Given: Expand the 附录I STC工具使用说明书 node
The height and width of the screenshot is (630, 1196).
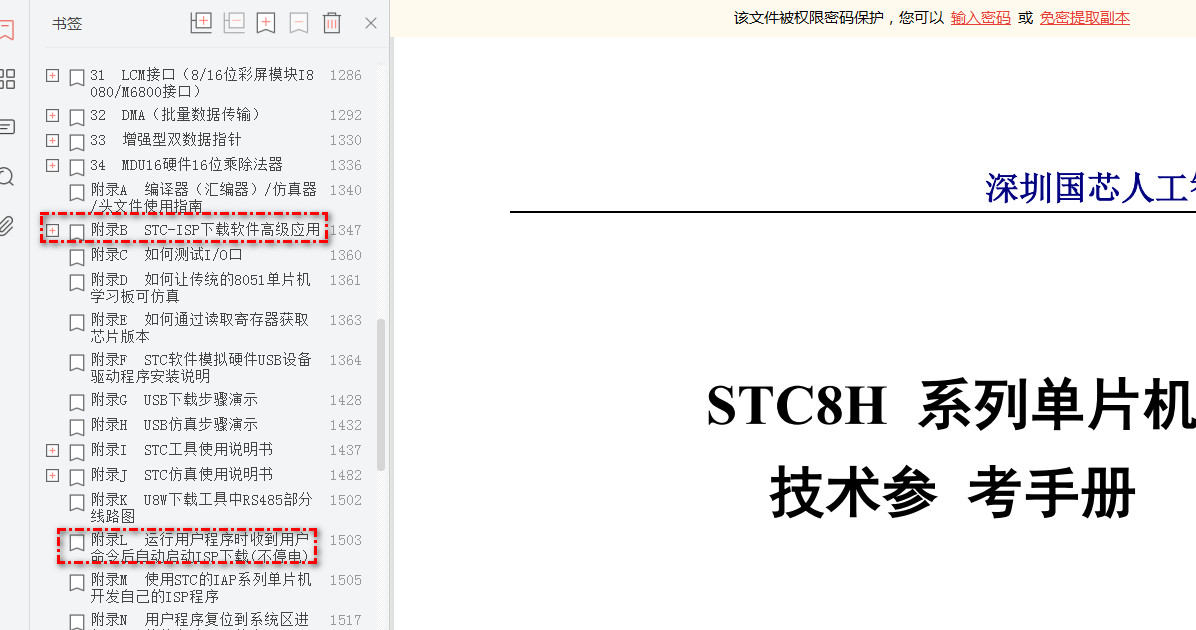Looking at the screenshot, I should (x=53, y=450).
